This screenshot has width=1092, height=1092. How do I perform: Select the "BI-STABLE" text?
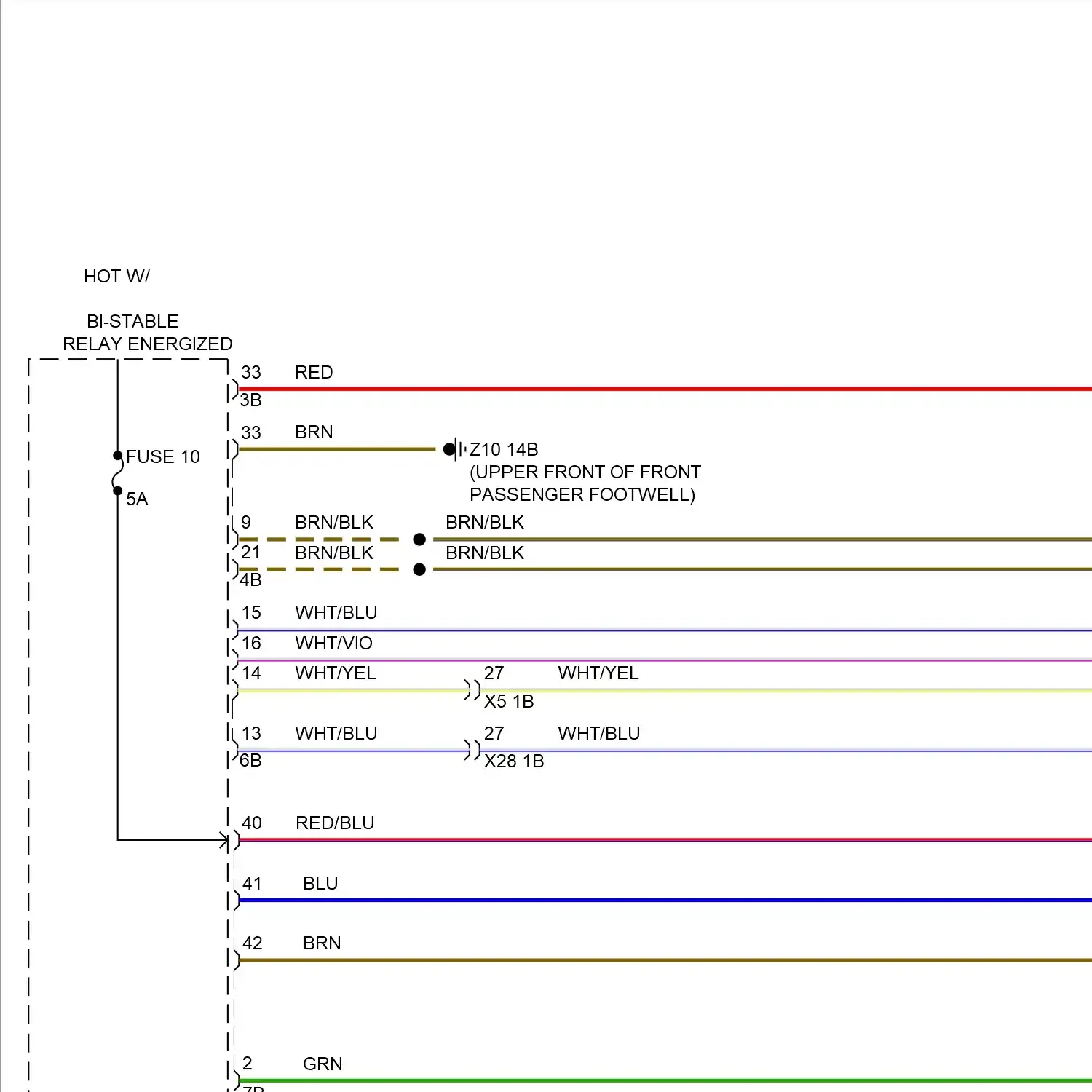[x=132, y=322]
